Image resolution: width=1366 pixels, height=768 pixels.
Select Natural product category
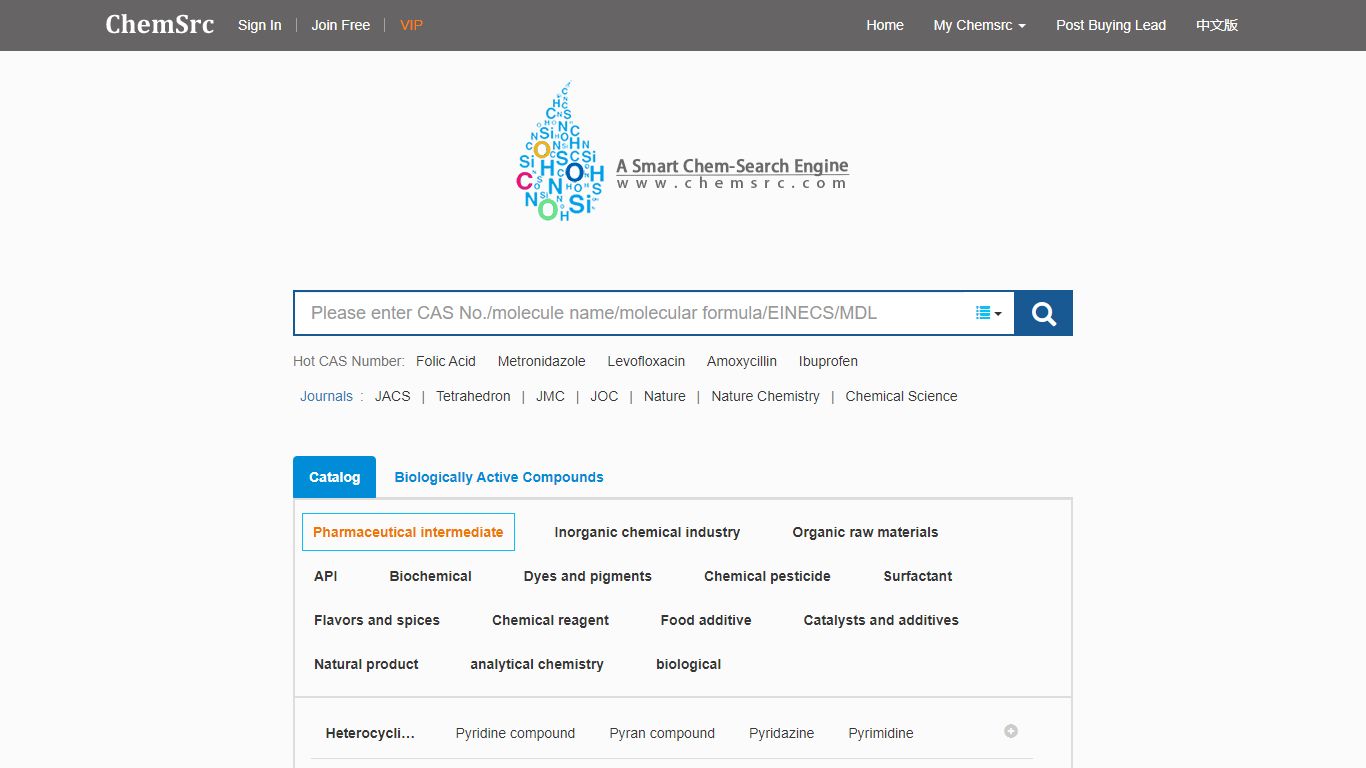366,664
